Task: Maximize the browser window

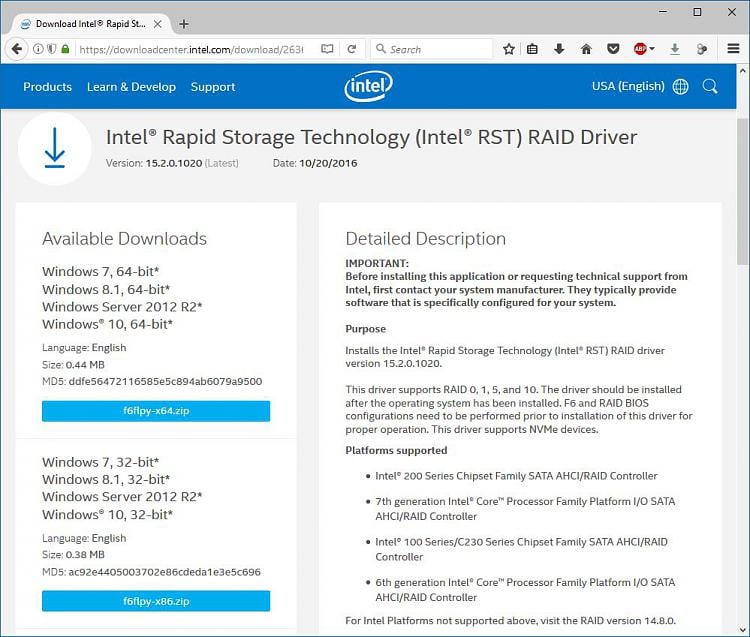Action: [697, 12]
